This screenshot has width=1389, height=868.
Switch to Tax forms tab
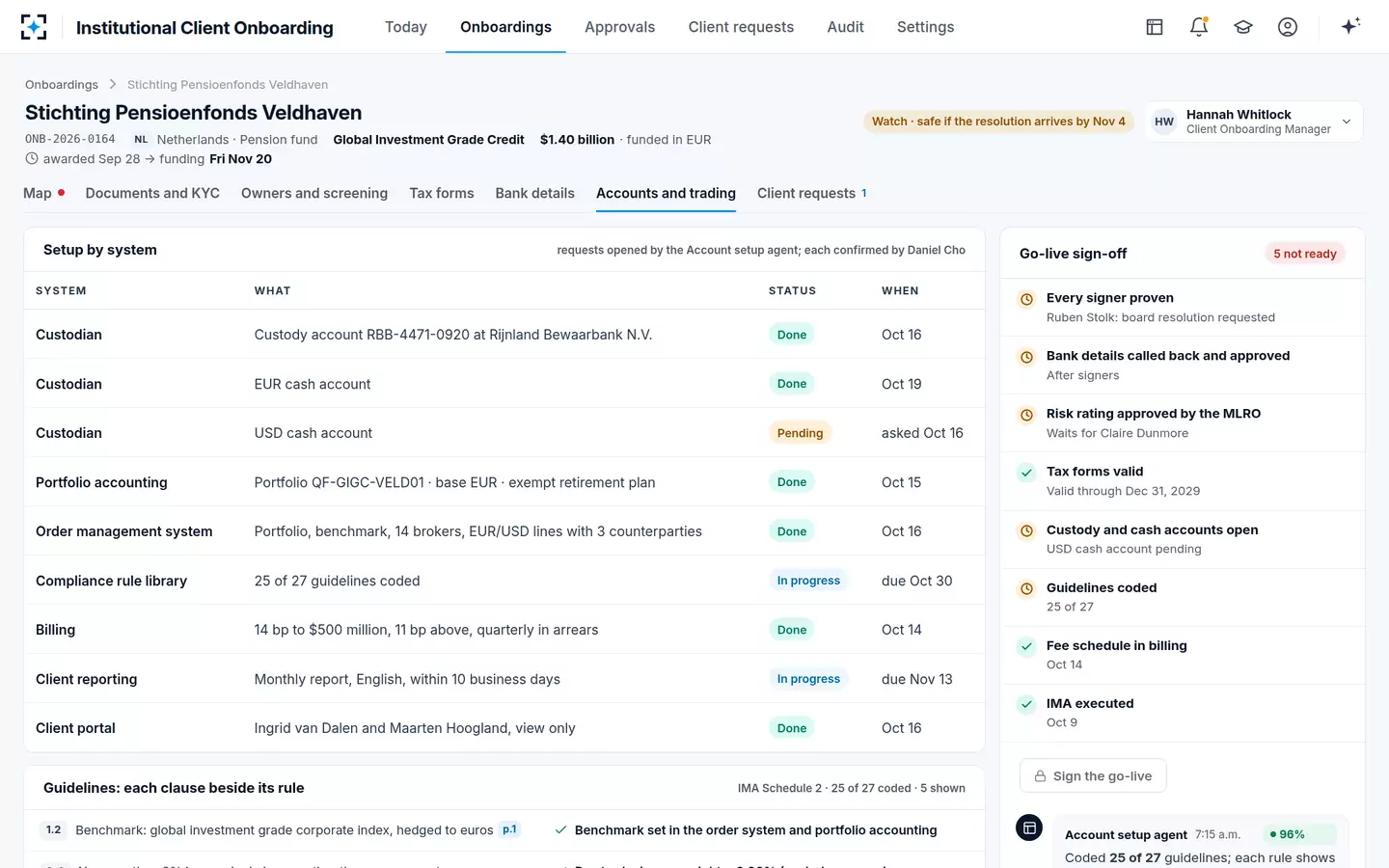coord(442,193)
